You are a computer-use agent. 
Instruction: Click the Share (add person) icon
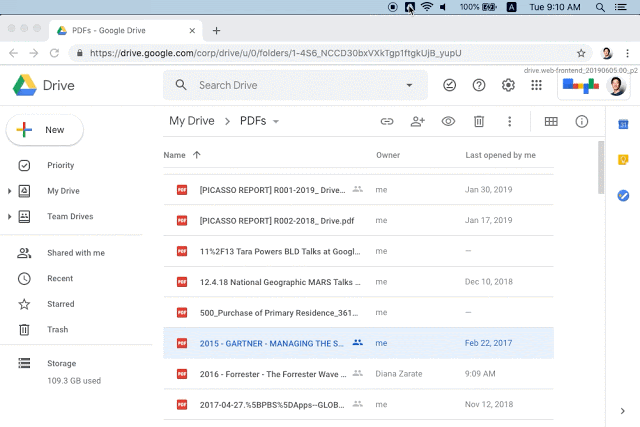(x=418, y=122)
